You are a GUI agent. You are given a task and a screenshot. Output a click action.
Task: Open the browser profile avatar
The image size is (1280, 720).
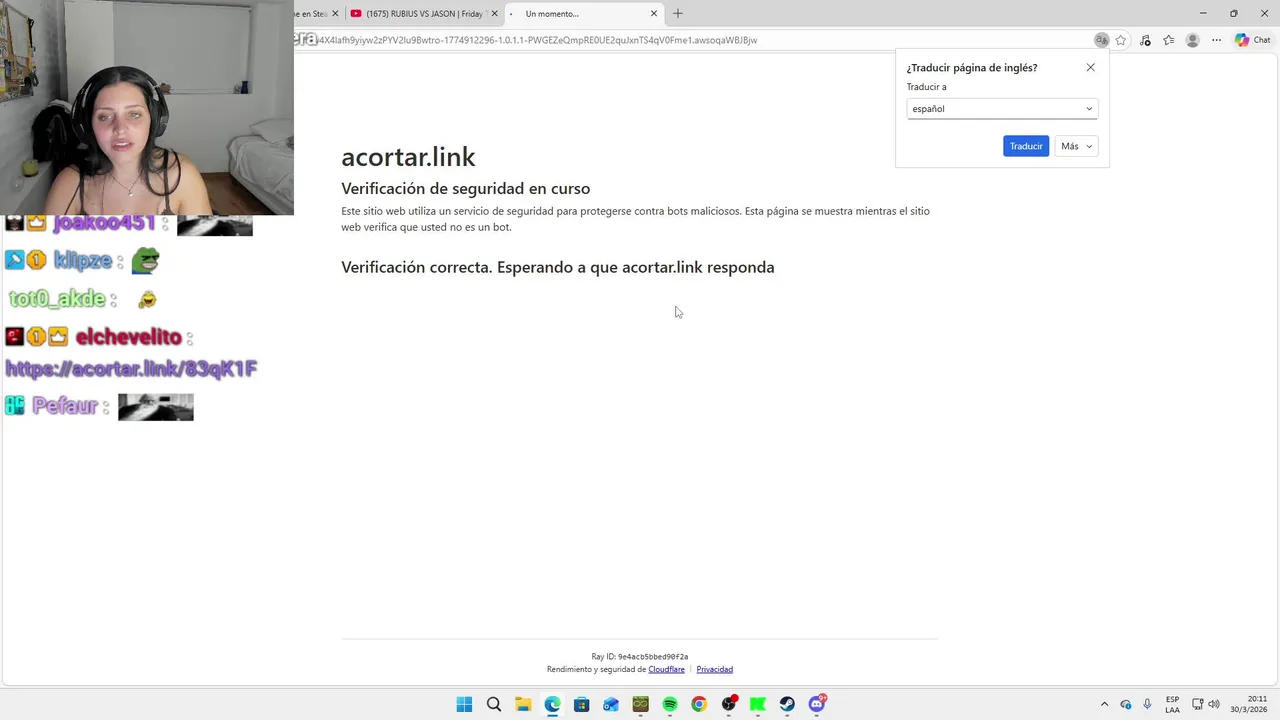1192,40
